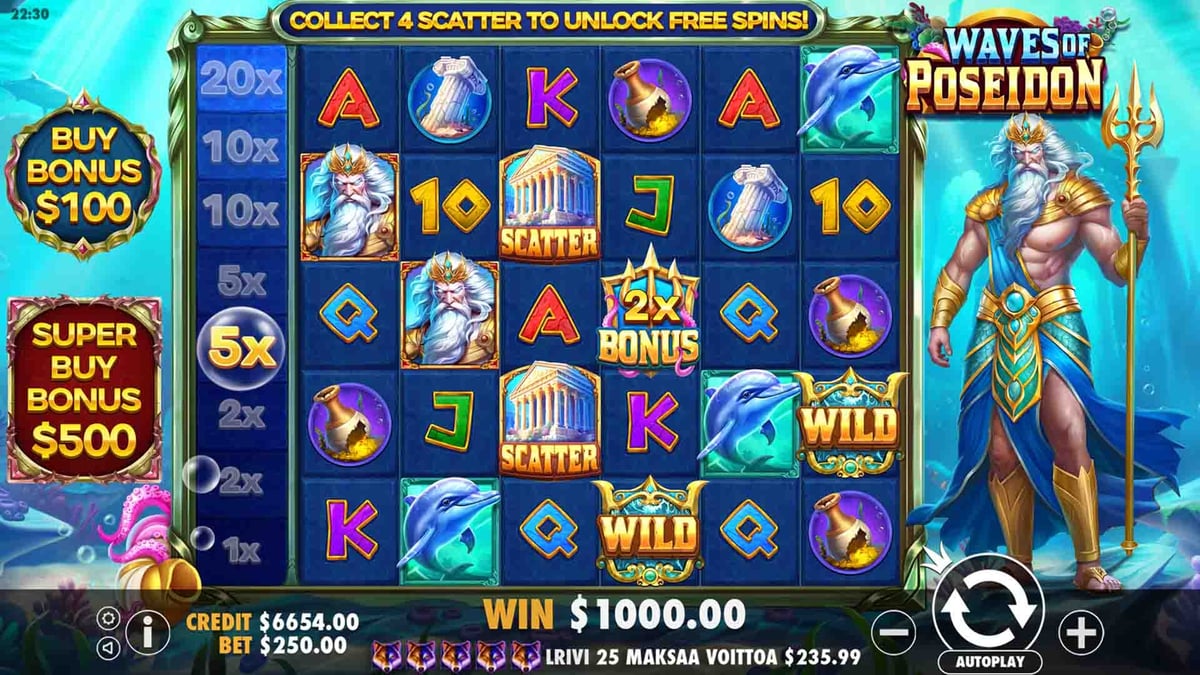Click the $1000.00 win amount display
Viewport: 1200px width, 675px height.
pos(657,613)
